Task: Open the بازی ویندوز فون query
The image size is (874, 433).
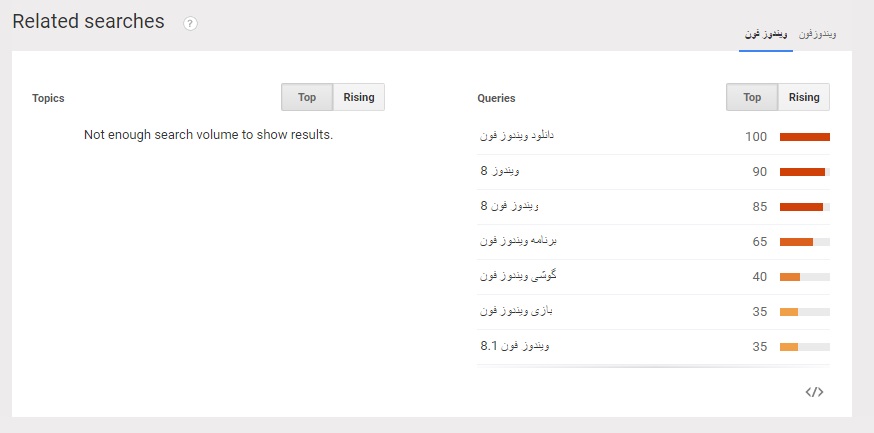Action: click(516, 311)
